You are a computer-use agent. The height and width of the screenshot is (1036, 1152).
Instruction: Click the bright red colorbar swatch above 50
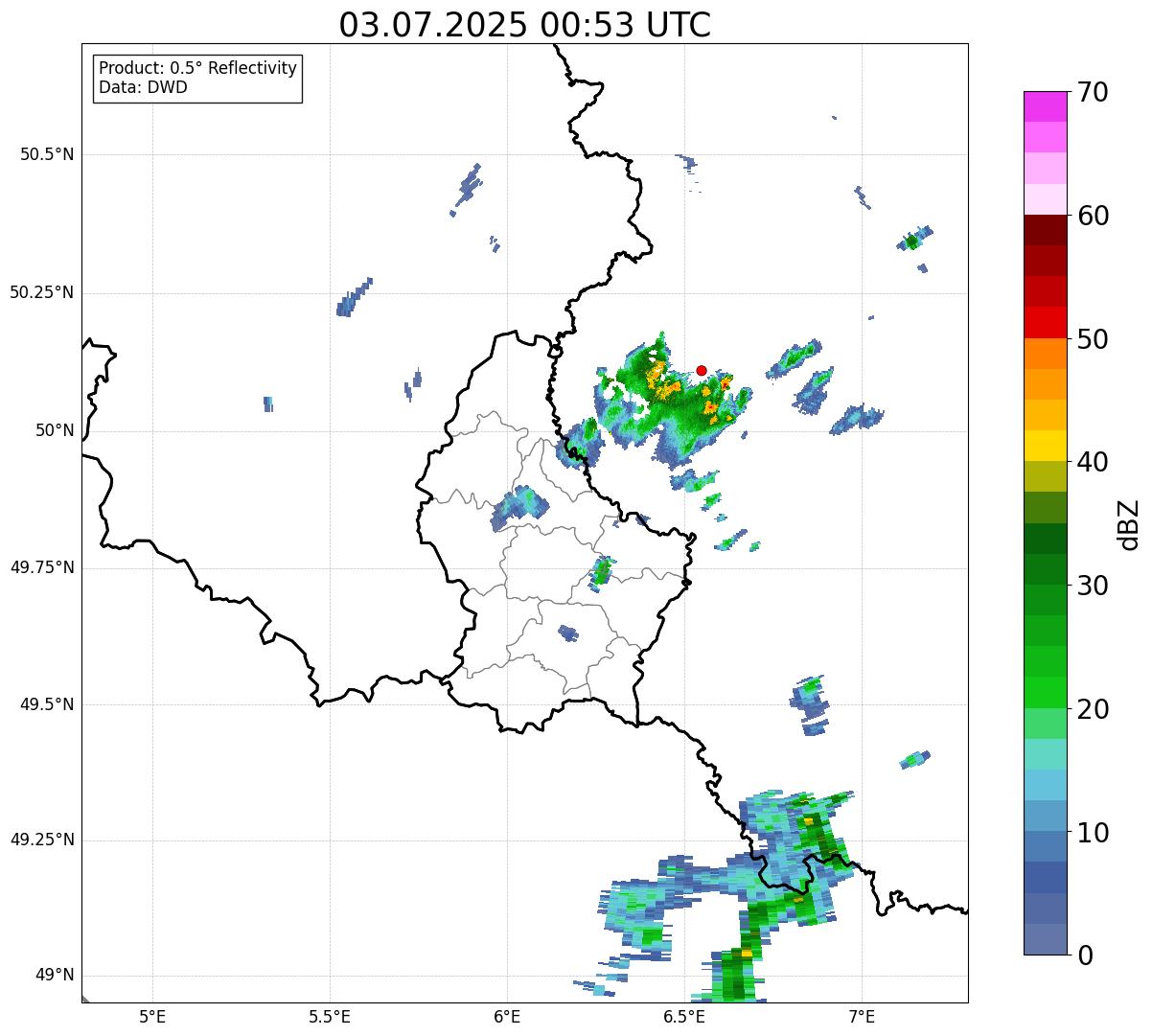[1045, 322]
